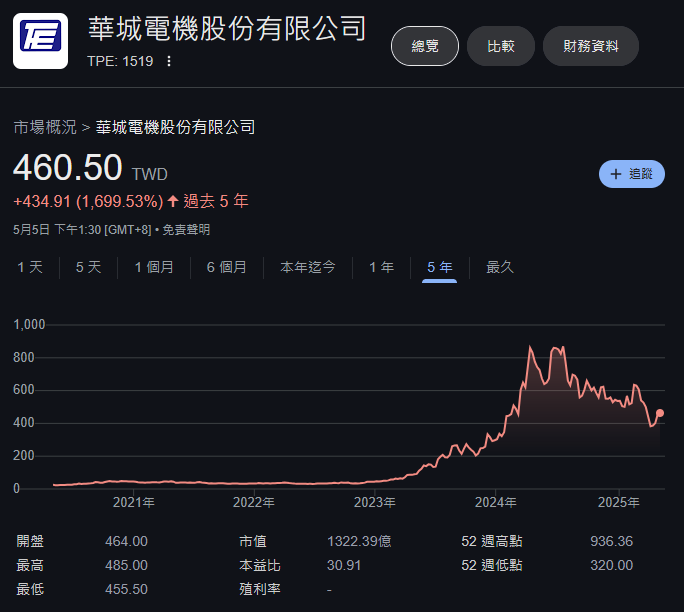Select the 1 個月 time range
The image size is (684, 612).
154,267
